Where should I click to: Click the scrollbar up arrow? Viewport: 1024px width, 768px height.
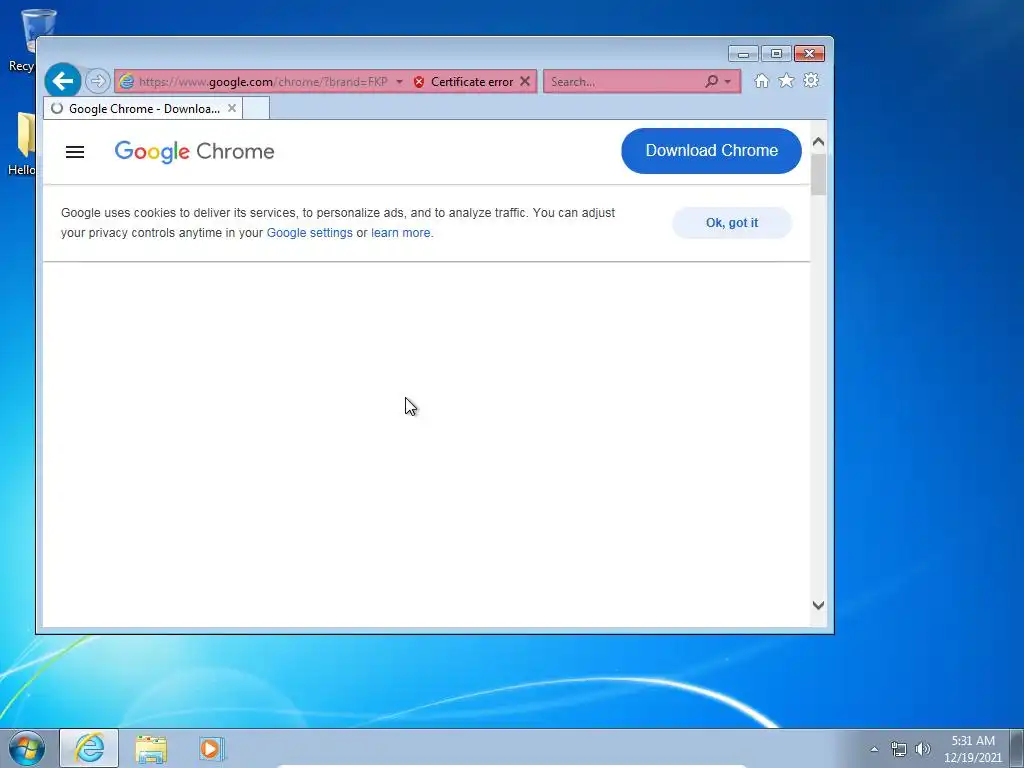pyautogui.click(x=818, y=142)
